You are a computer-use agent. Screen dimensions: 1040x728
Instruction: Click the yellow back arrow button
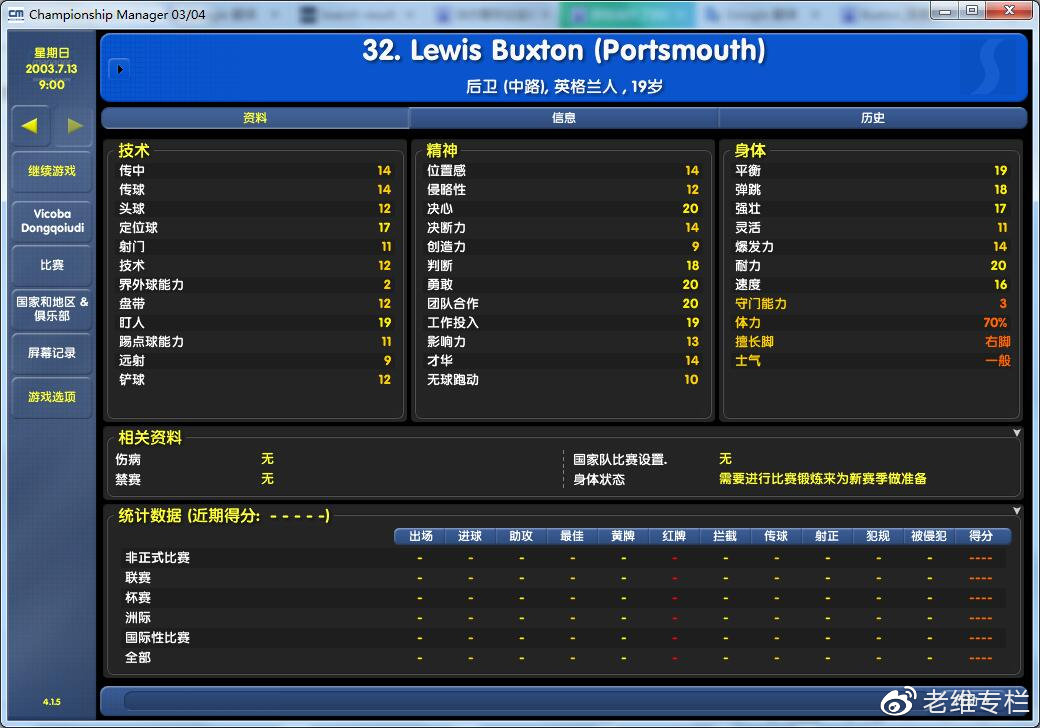pos(30,126)
